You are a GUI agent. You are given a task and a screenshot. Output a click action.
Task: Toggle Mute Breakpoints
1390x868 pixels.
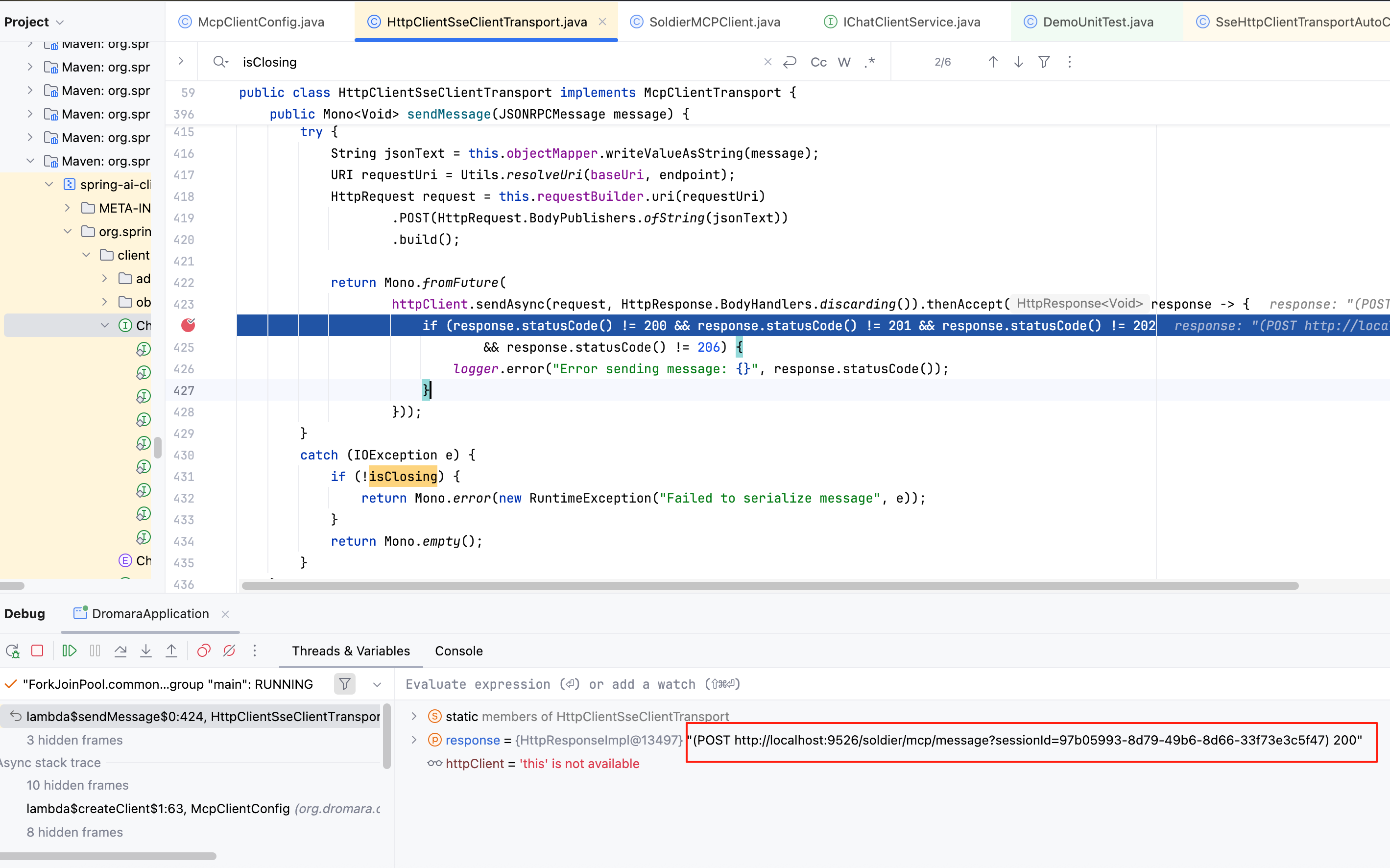(230, 651)
